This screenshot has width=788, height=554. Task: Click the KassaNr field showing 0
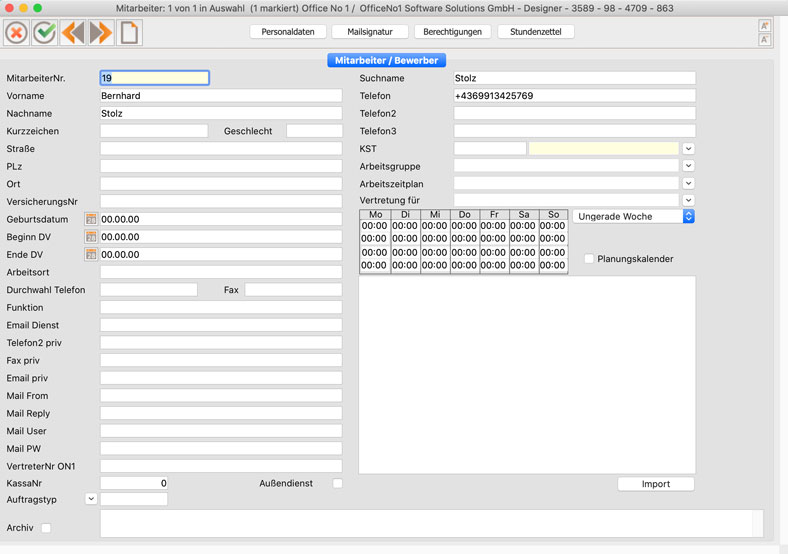click(x=134, y=483)
